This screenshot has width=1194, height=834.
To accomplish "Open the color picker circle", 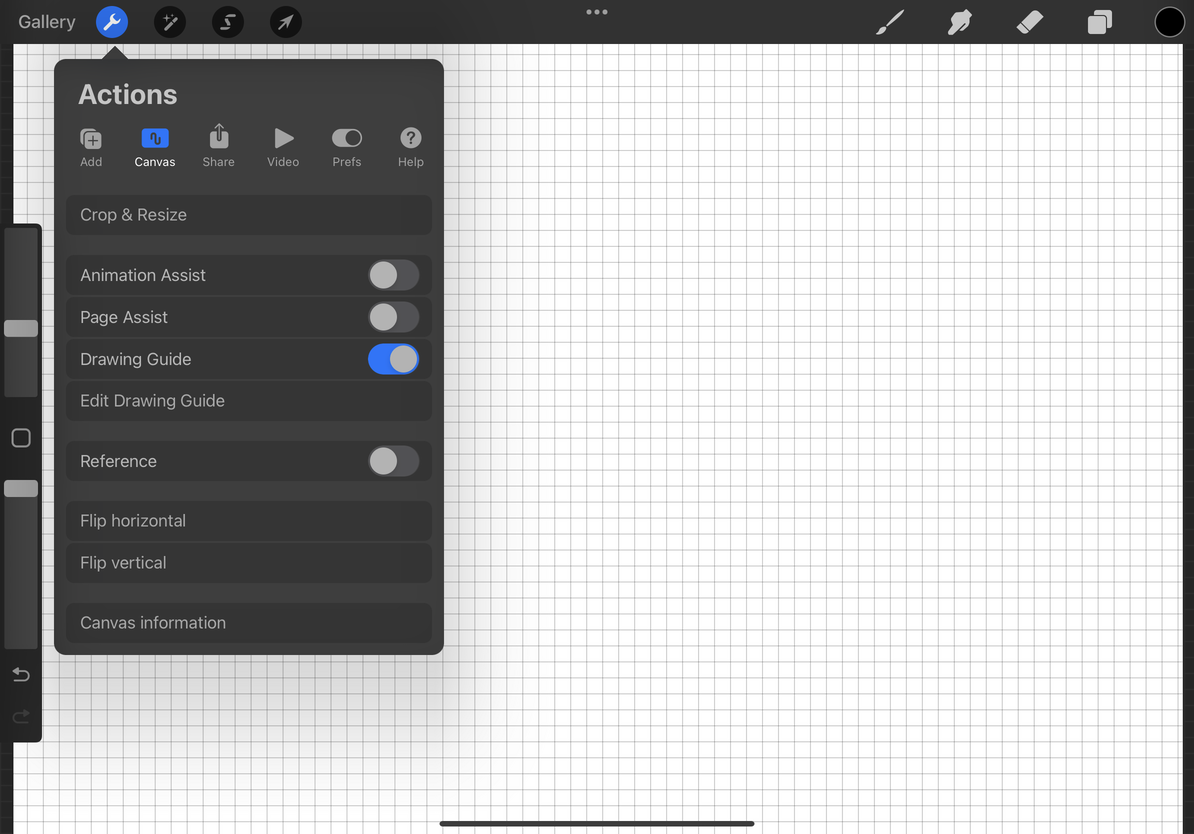I will (x=1169, y=21).
